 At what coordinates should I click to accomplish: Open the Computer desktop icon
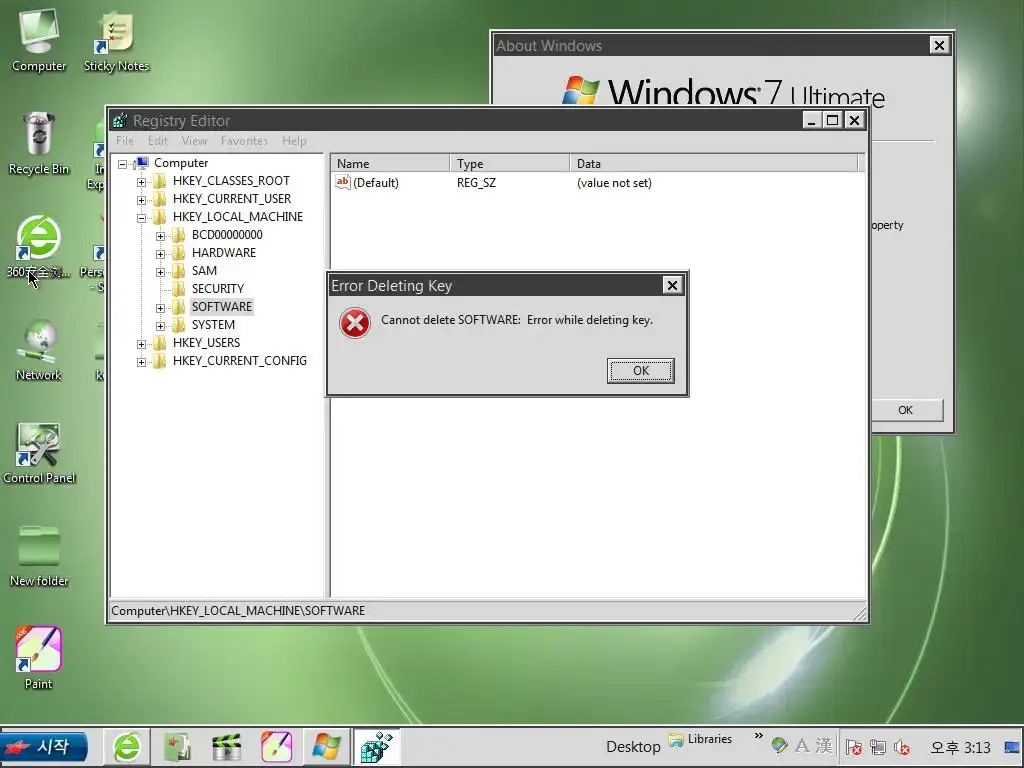coord(39,41)
